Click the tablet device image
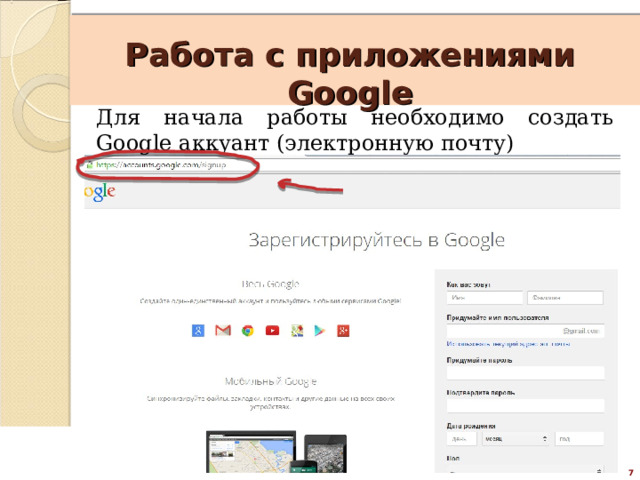The height and width of the screenshot is (480, 640). (x=325, y=454)
